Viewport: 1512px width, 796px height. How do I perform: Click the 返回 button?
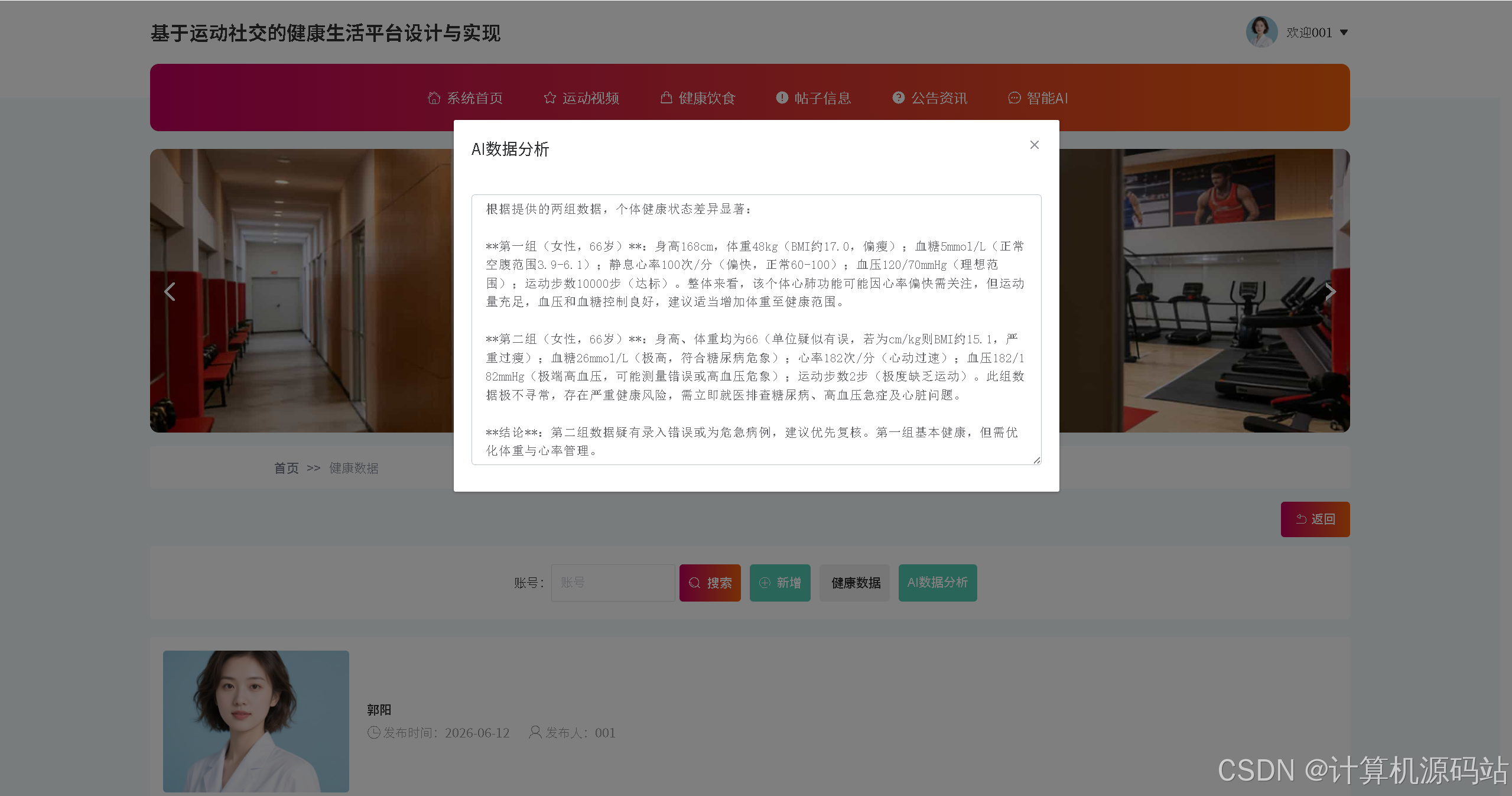click(x=1315, y=519)
